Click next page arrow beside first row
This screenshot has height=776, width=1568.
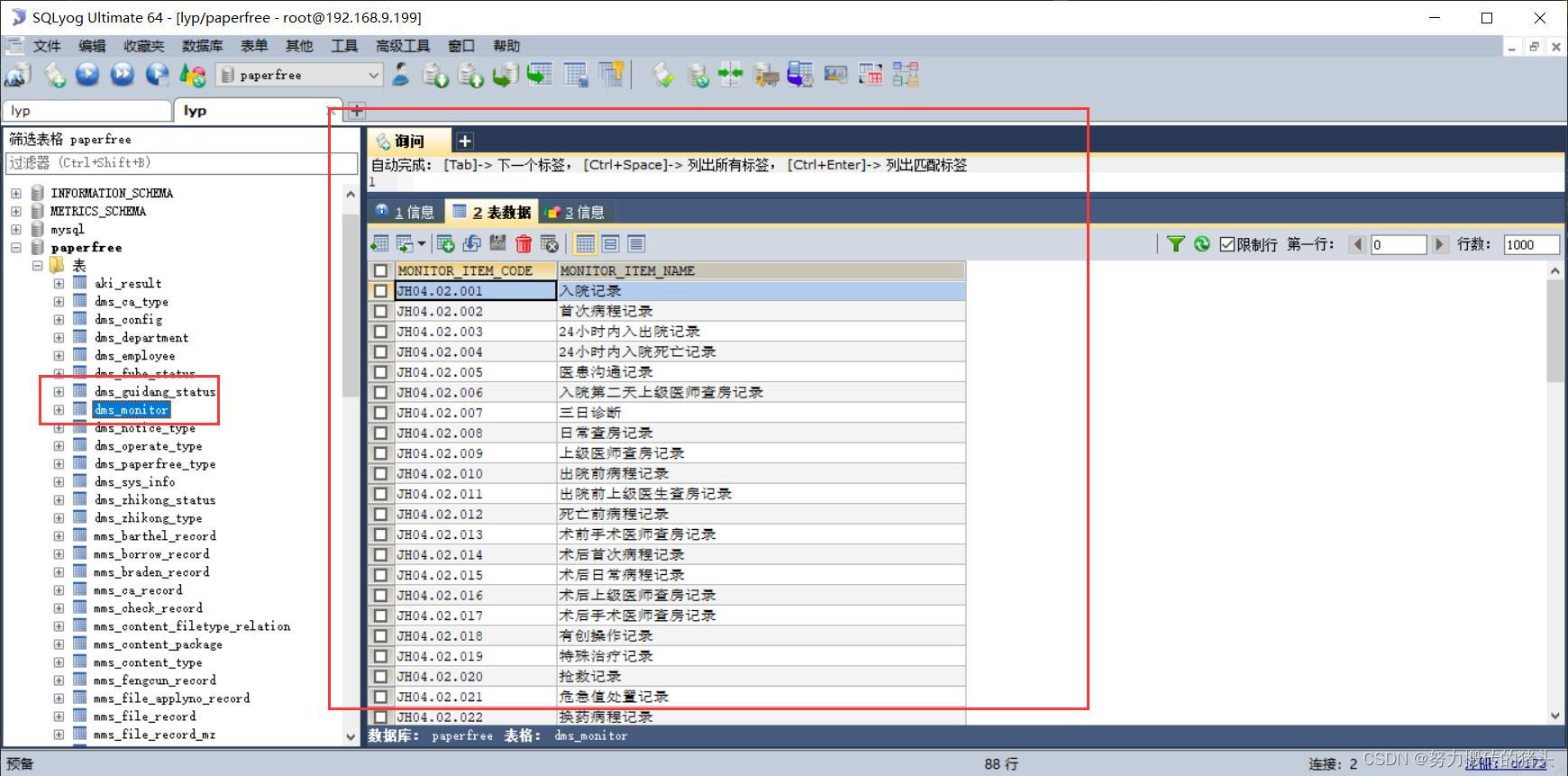[1439, 244]
